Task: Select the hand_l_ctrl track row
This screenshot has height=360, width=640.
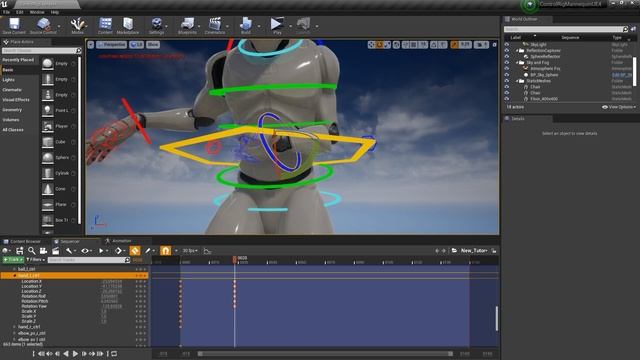Action: pyautogui.click(x=74, y=276)
